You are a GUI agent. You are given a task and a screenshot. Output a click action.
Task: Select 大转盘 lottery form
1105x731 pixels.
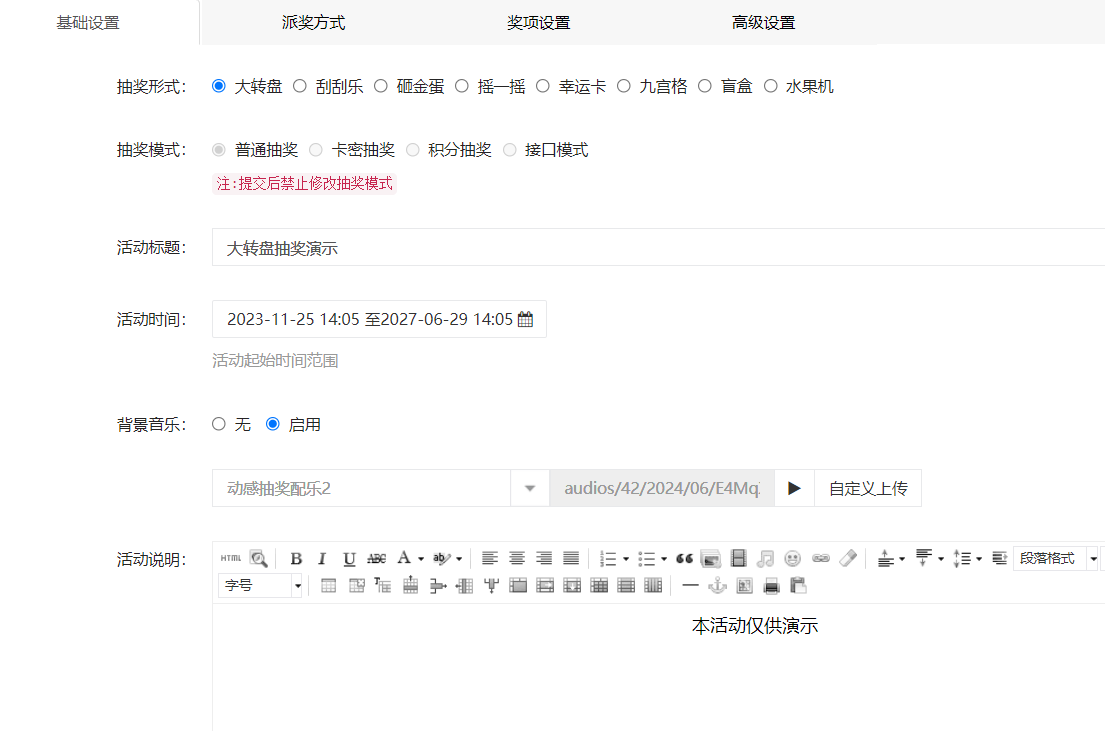coord(218,86)
